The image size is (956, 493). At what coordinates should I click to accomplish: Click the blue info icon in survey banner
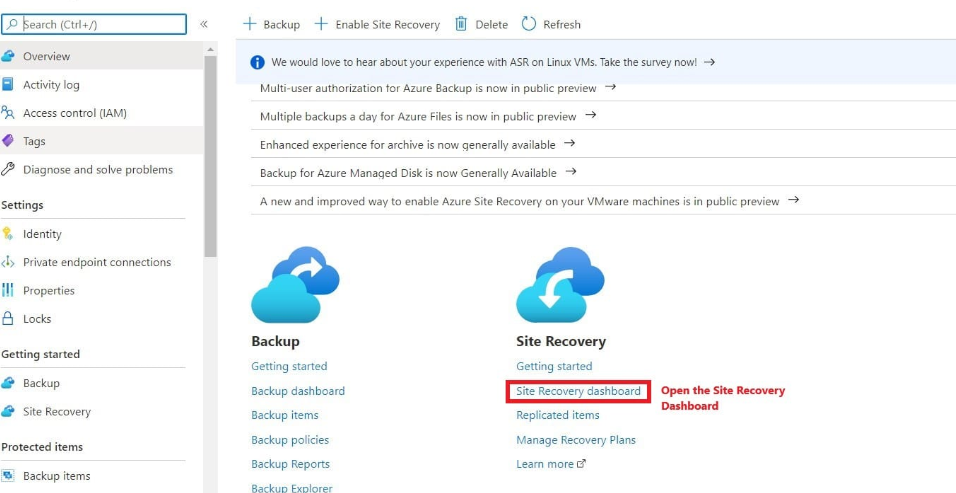click(258, 62)
